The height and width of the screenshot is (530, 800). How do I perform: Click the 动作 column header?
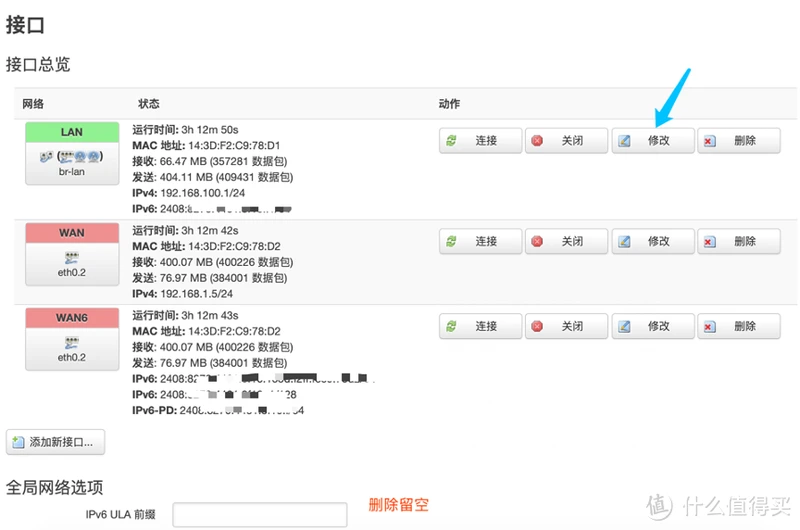pyautogui.click(x=449, y=104)
